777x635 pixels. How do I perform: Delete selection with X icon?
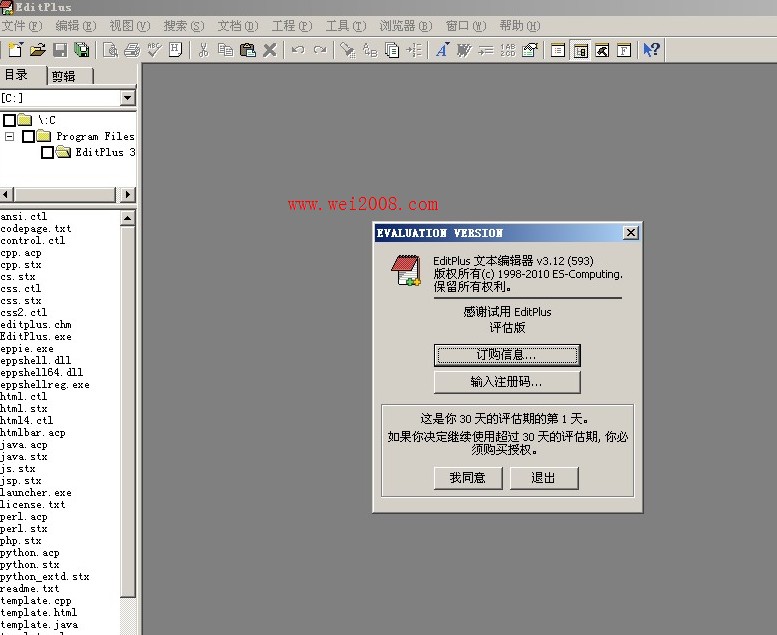[270, 50]
